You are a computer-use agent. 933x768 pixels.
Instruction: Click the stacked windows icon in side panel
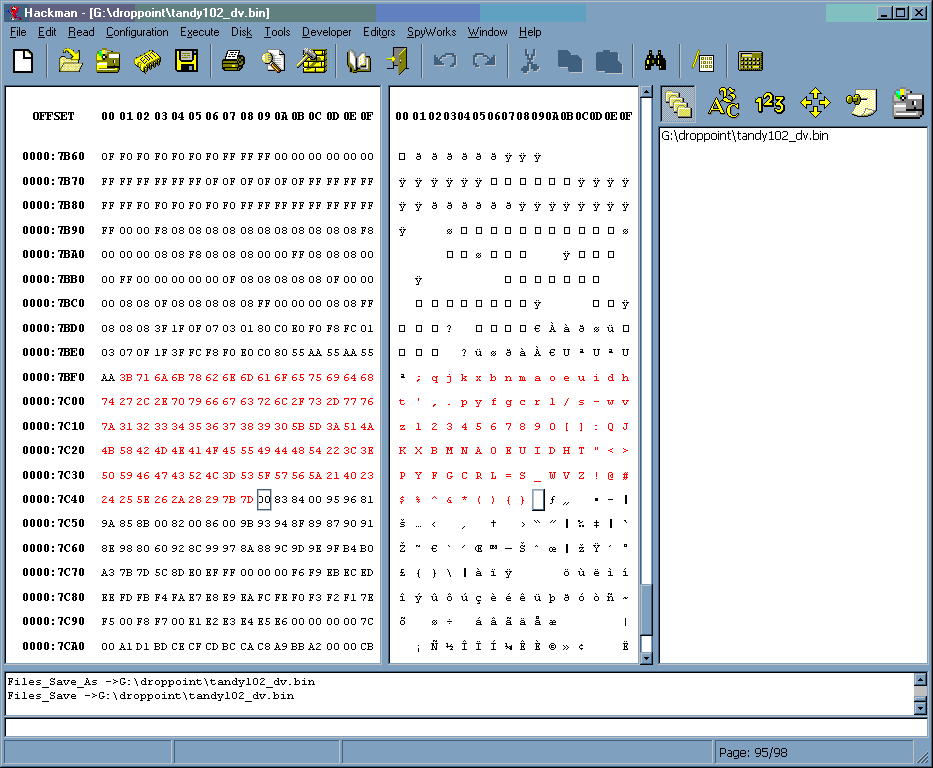678,104
